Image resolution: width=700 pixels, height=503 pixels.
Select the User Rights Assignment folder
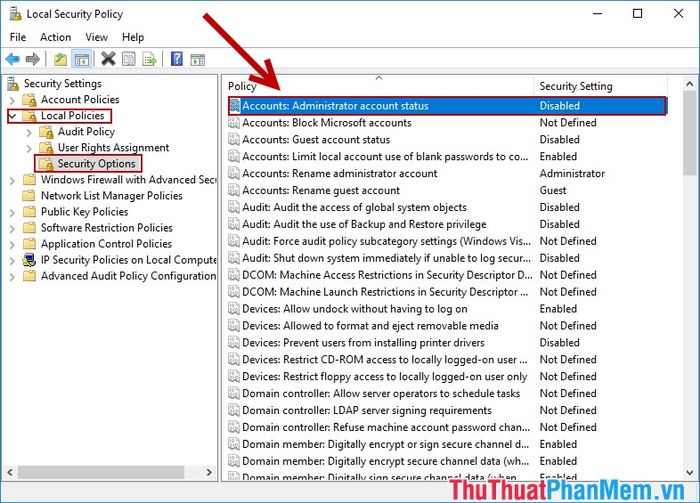coord(113,148)
